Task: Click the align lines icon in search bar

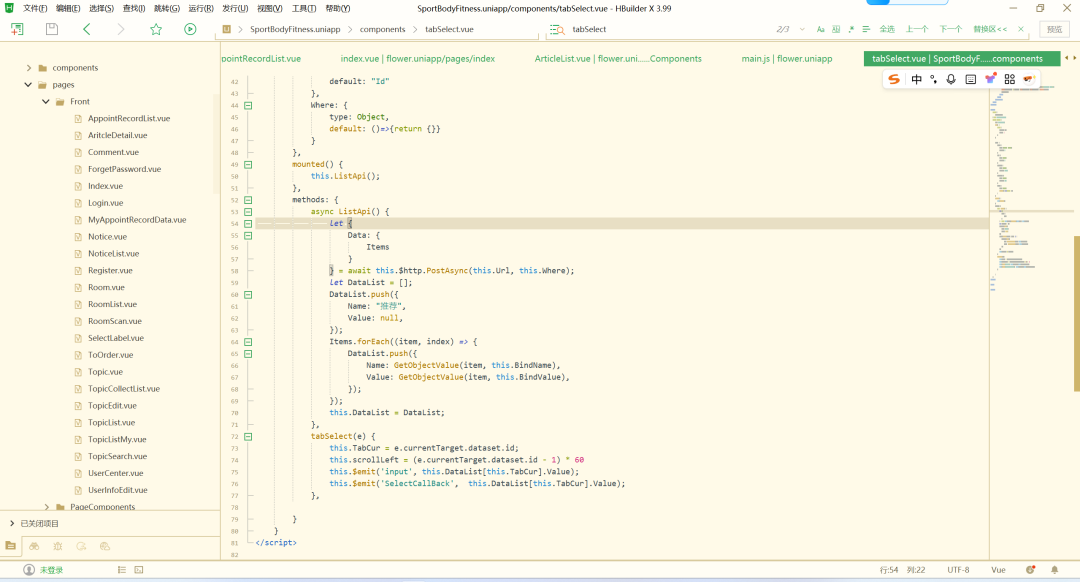Action: (866, 29)
